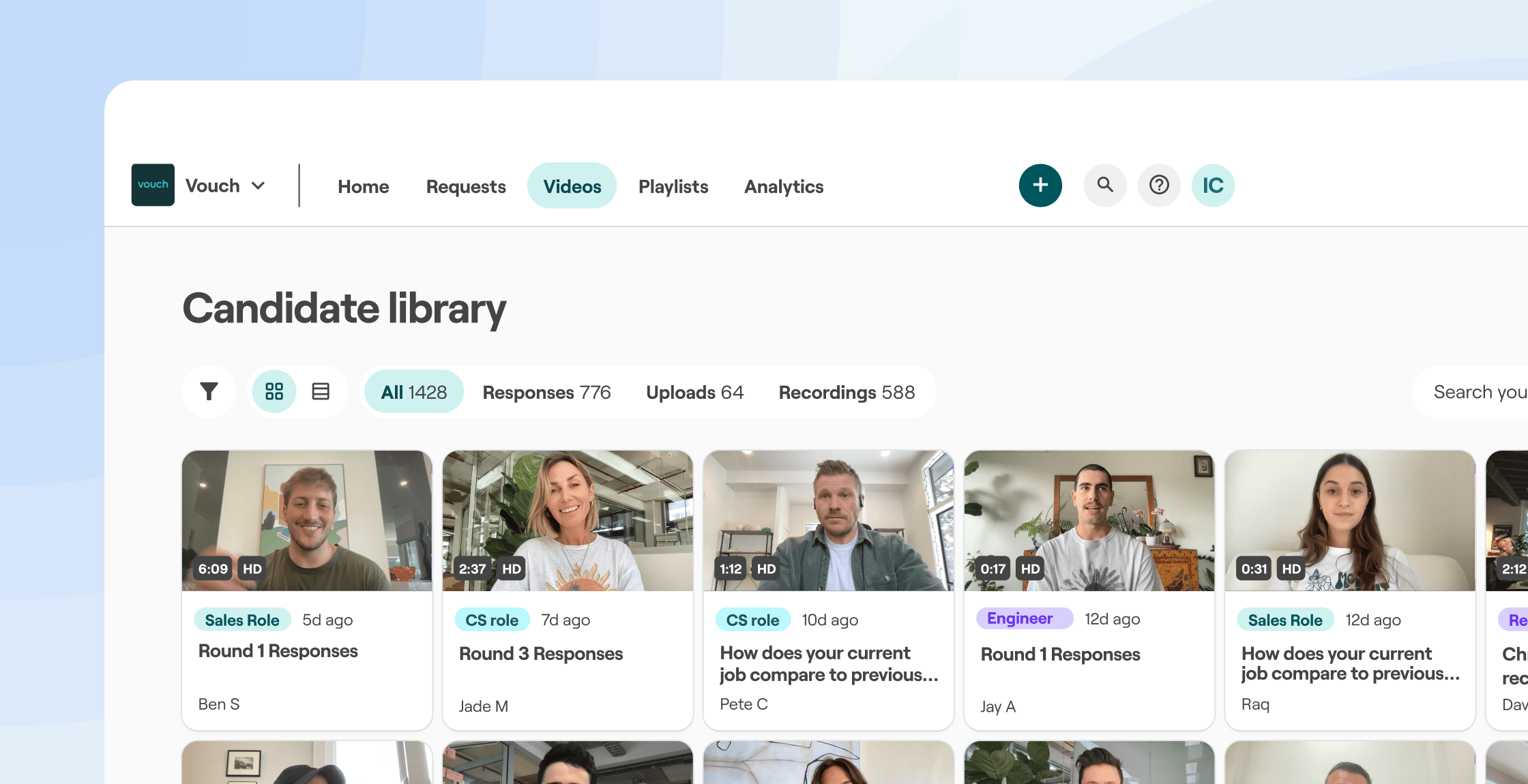
Task: Open Pete C video thumbnail
Action: pos(828,520)
